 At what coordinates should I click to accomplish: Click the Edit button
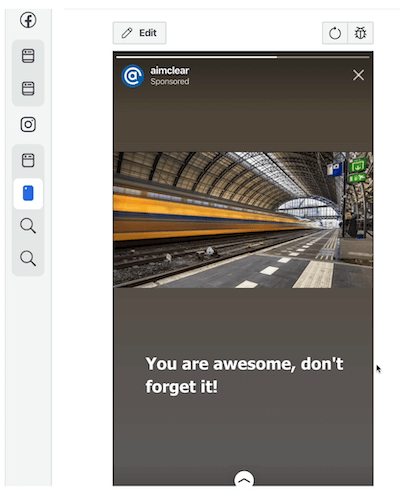pyautogui.click(x=139, y=33)
